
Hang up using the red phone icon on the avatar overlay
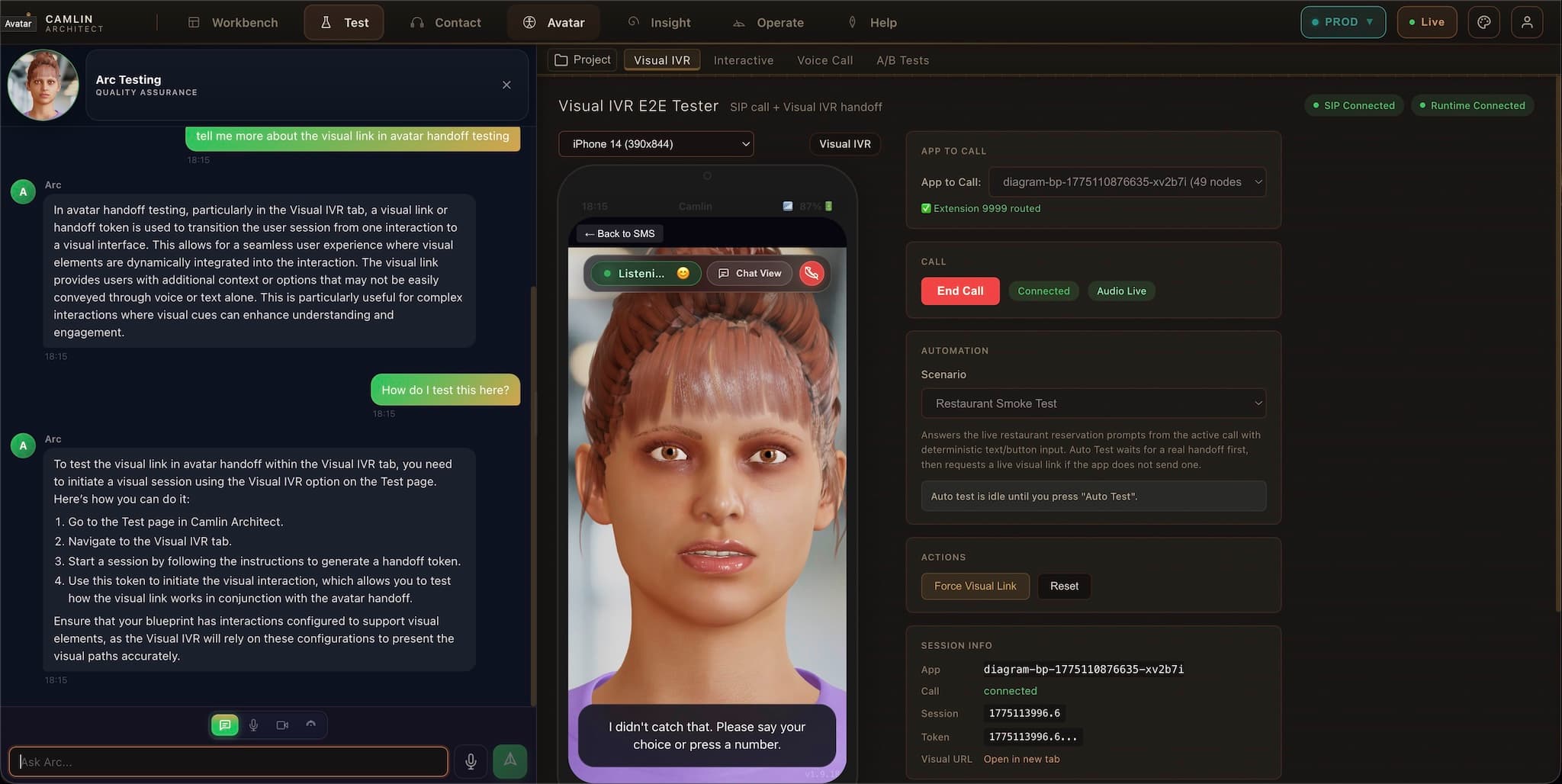[x=811, y=273]
